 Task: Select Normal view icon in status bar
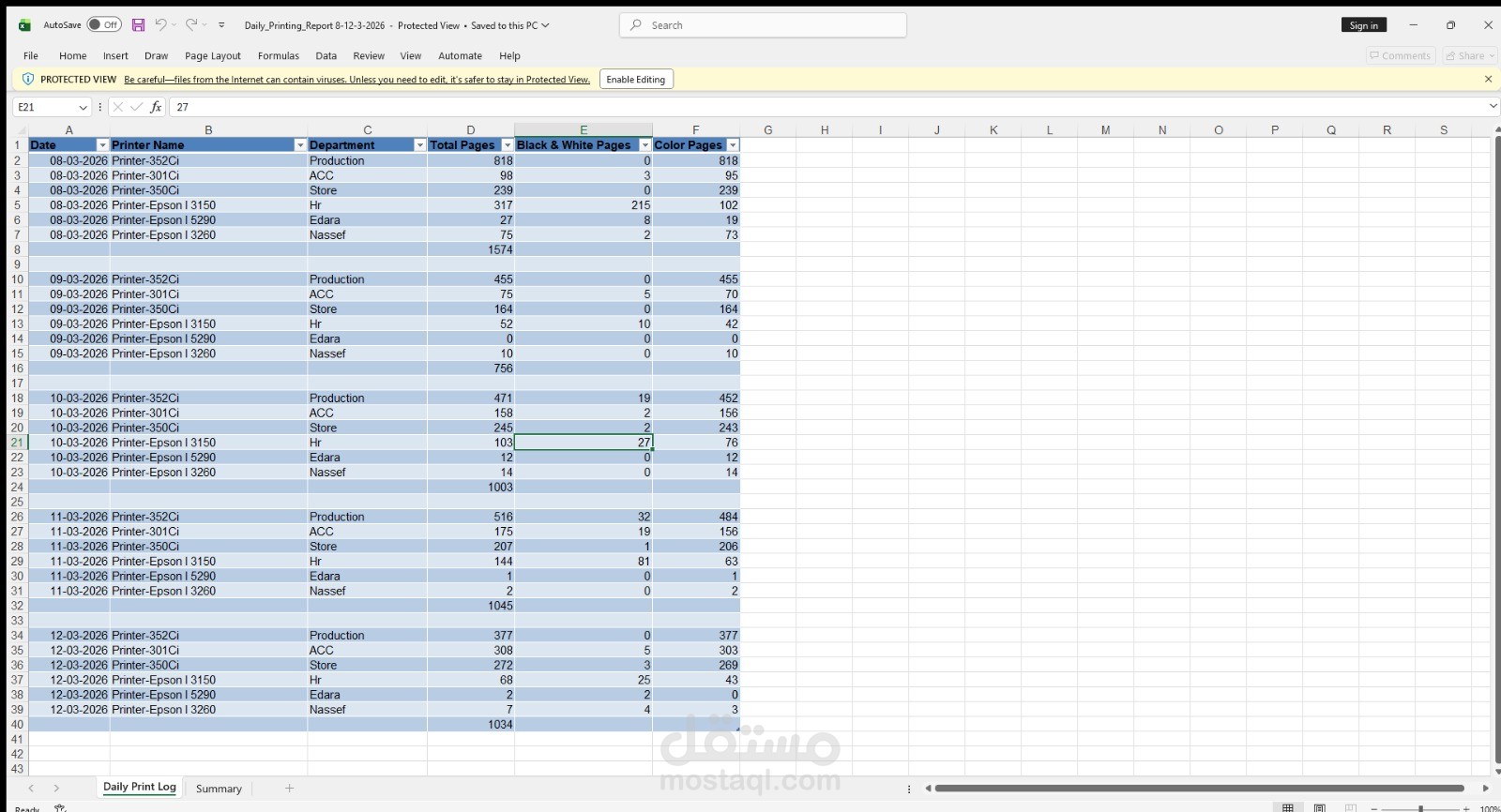coord(1288,807)
